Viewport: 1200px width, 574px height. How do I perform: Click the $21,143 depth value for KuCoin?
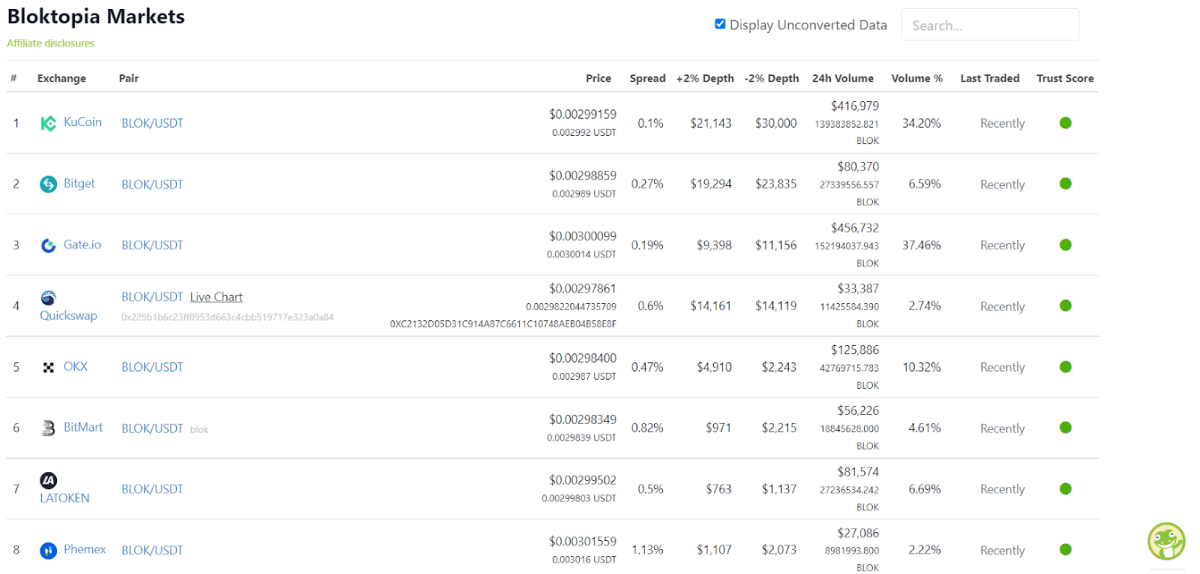[711, 123]
